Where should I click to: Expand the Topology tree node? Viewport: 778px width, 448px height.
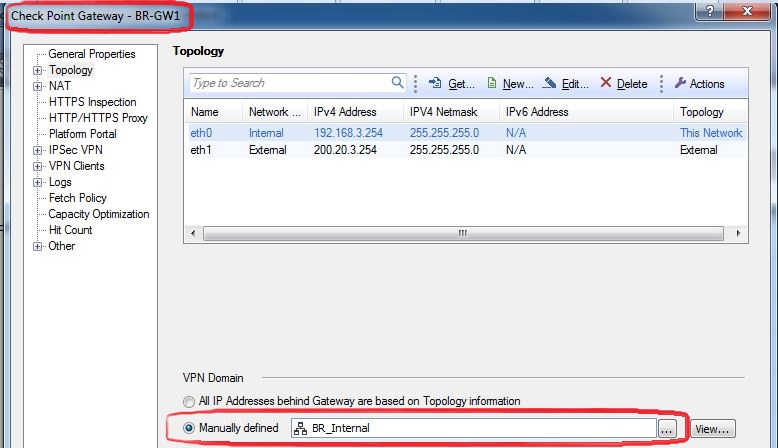point(38,70)
